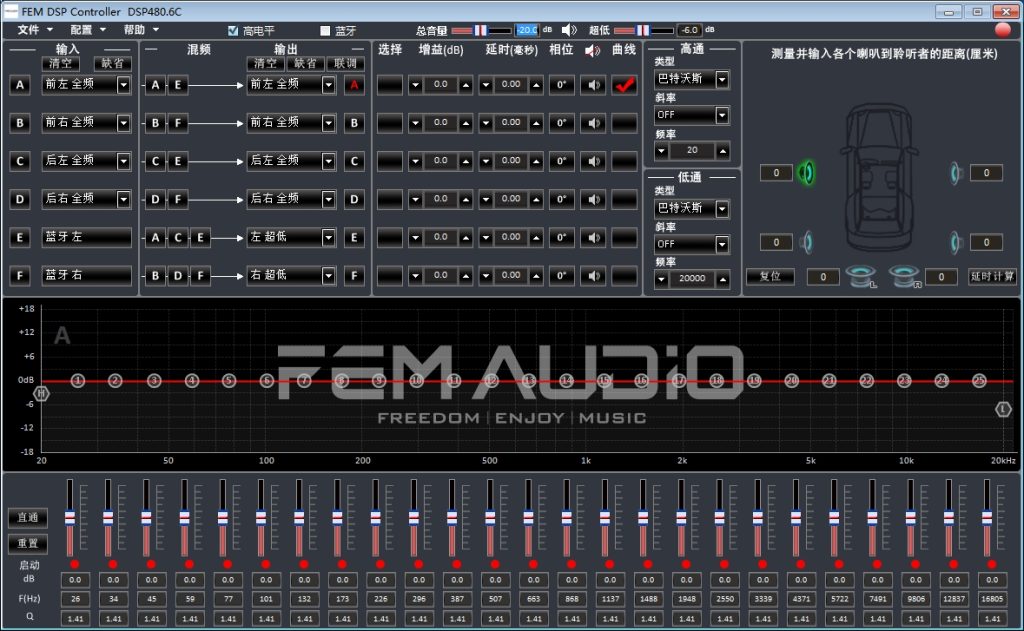Open input D 后右全频 dropdown
The width and height of the screenshot is (1024, 631).
[123, 199]
